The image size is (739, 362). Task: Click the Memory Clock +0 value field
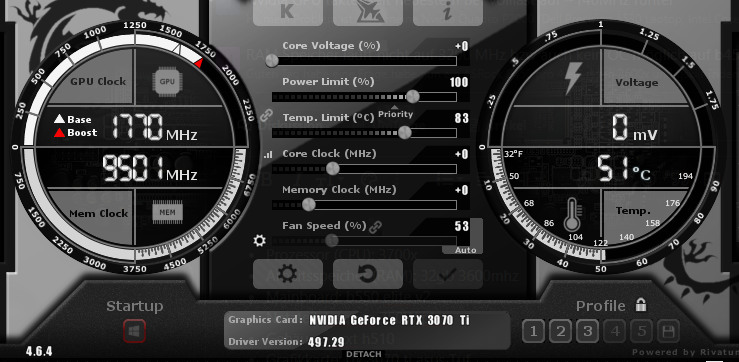[x=461, y=190]
